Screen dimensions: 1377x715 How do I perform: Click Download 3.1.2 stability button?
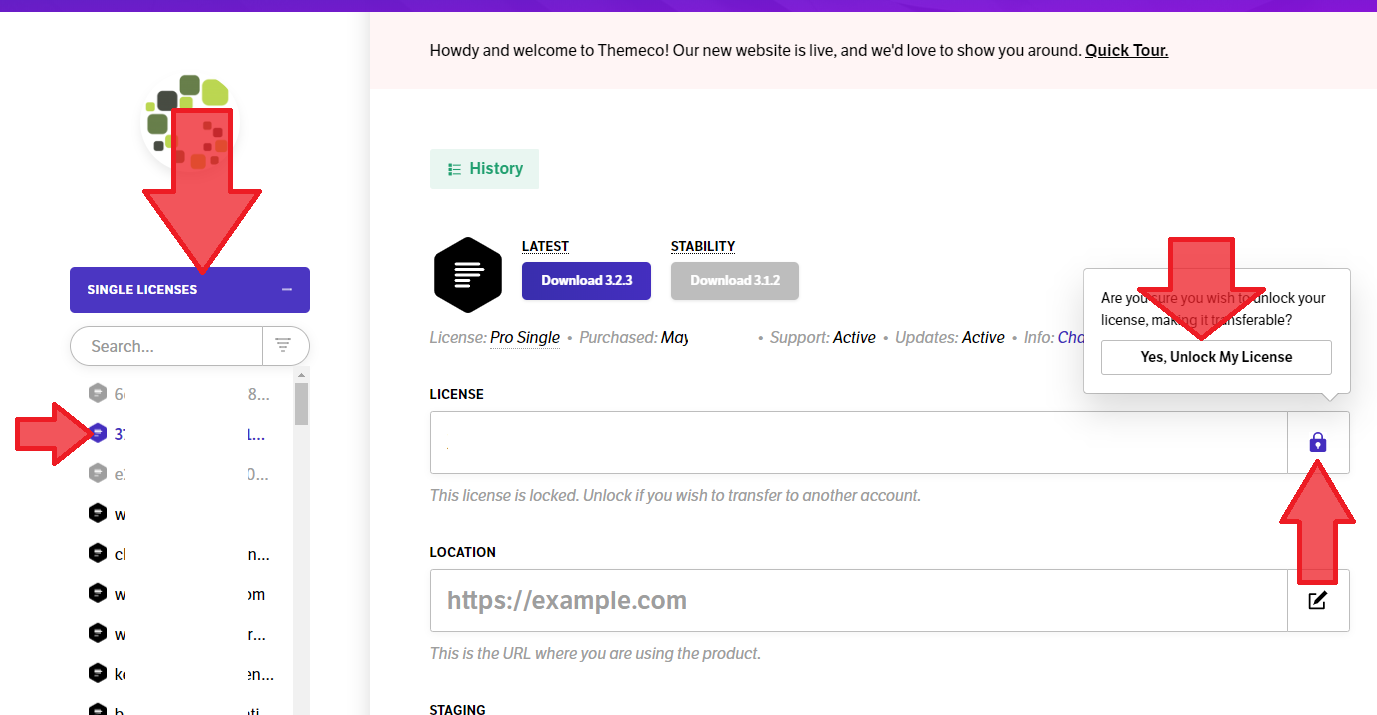pos(735,281)
